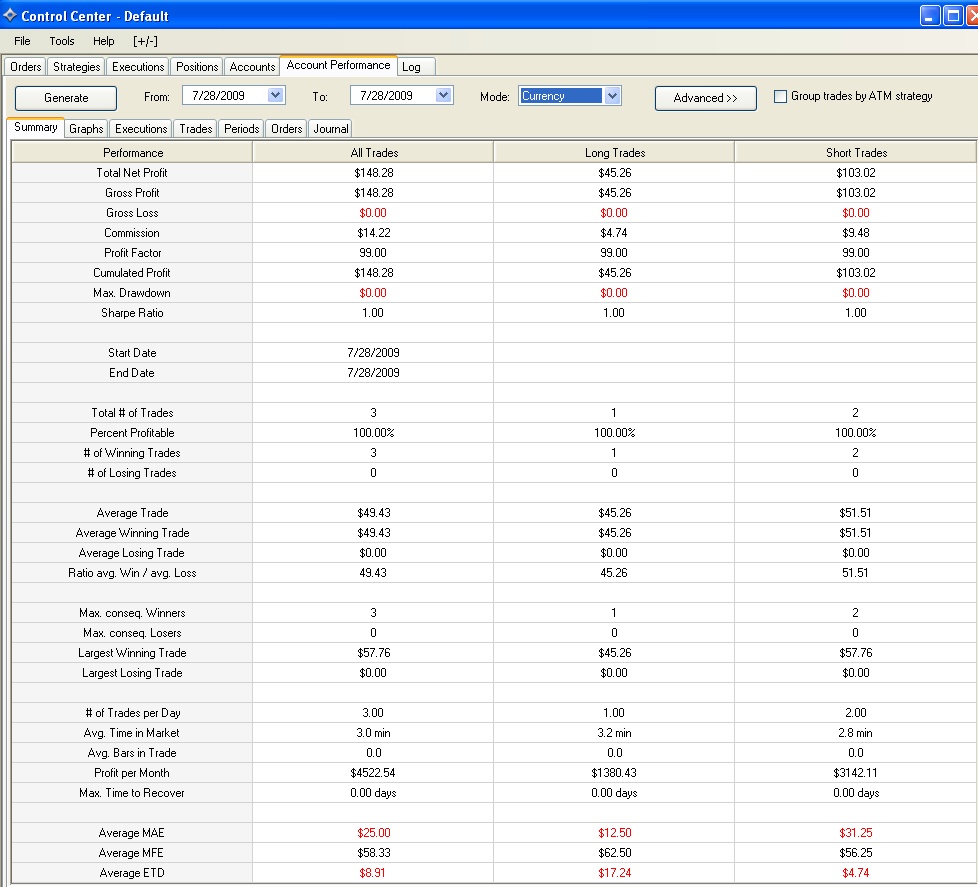Click the Short Trades column header

point(856,153)
